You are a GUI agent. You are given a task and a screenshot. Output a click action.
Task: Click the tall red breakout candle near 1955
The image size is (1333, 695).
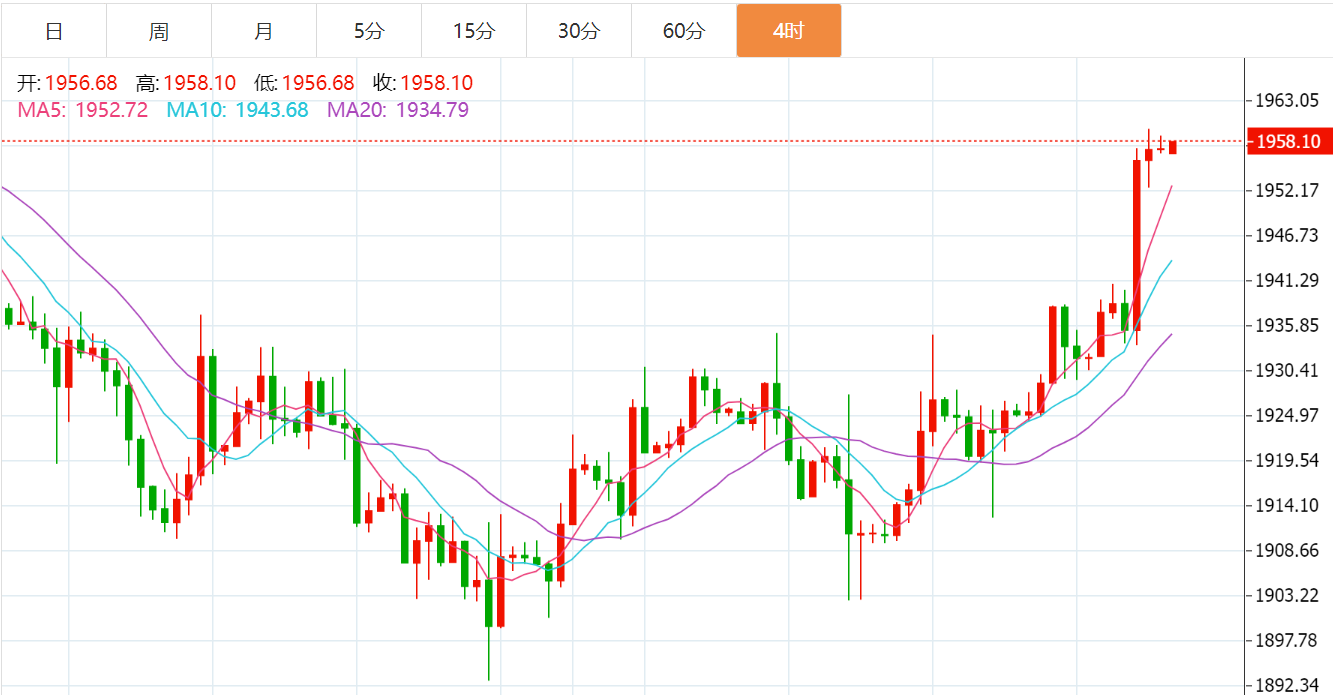[x=1137, y=245]
